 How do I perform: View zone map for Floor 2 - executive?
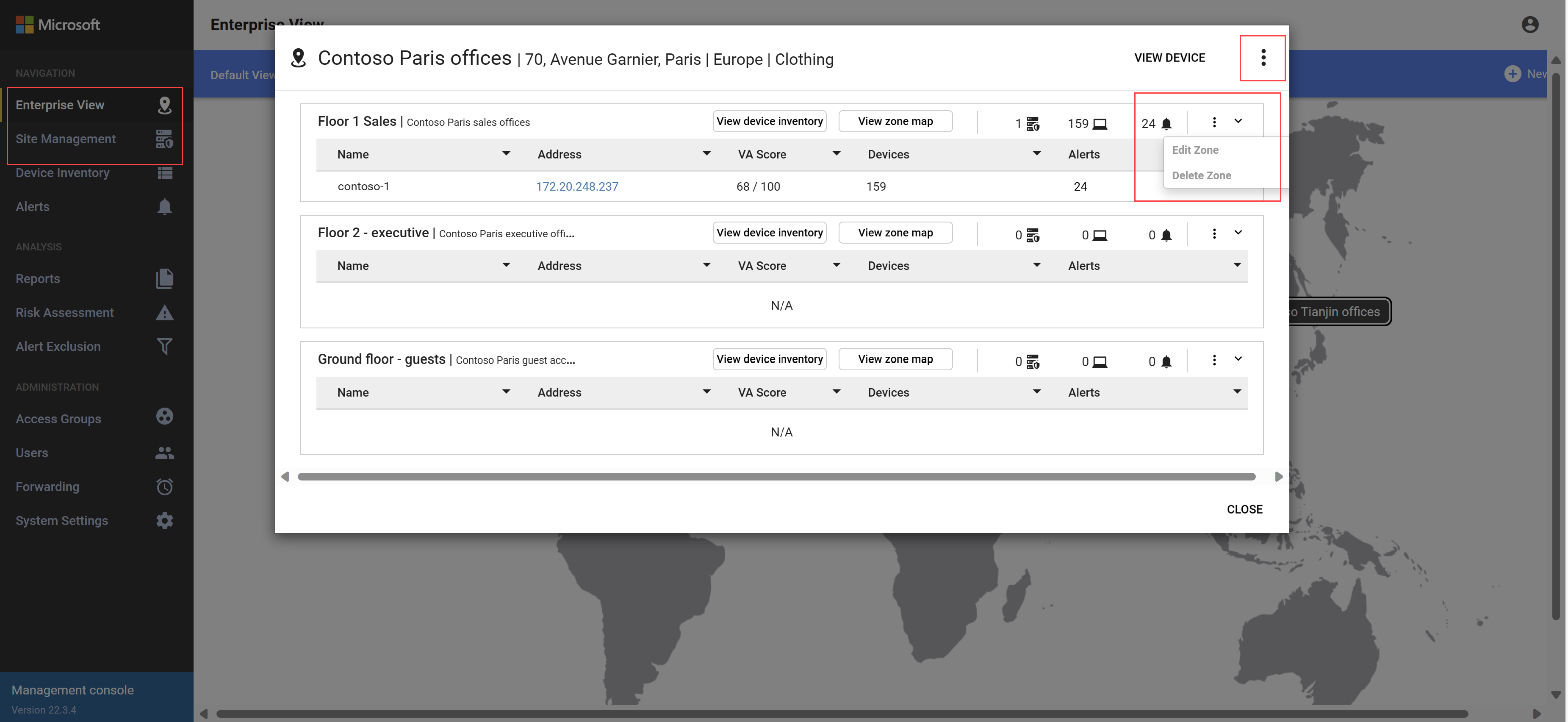[x=895, y=233]
